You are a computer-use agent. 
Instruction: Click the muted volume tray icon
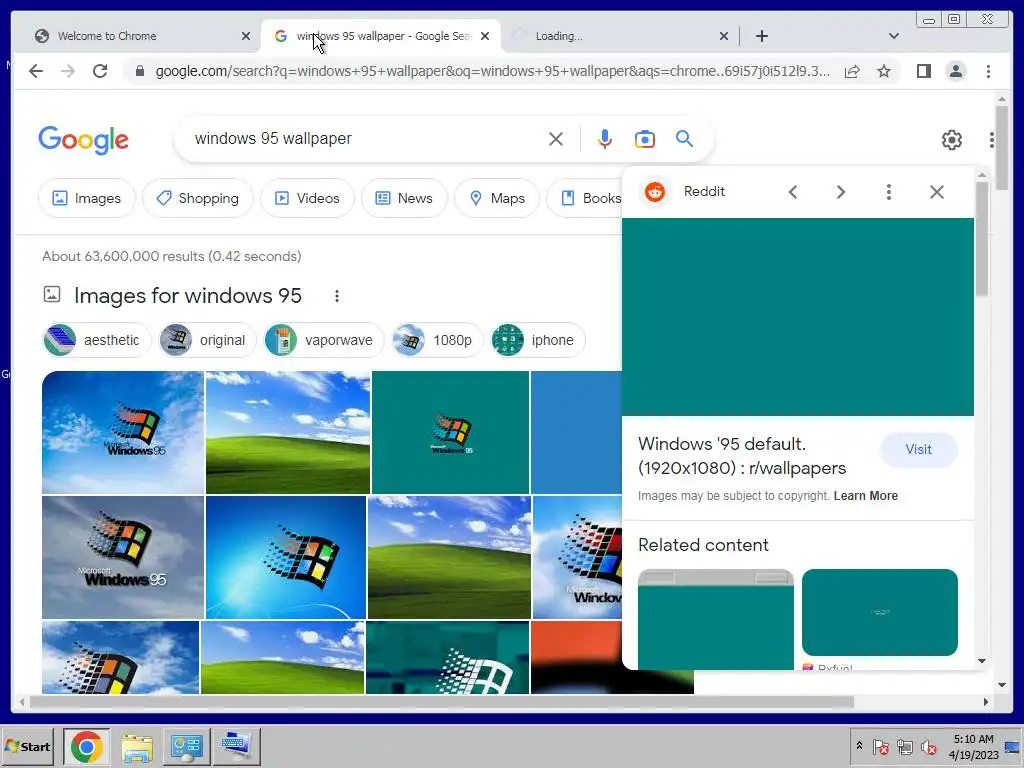pos(928,746)
